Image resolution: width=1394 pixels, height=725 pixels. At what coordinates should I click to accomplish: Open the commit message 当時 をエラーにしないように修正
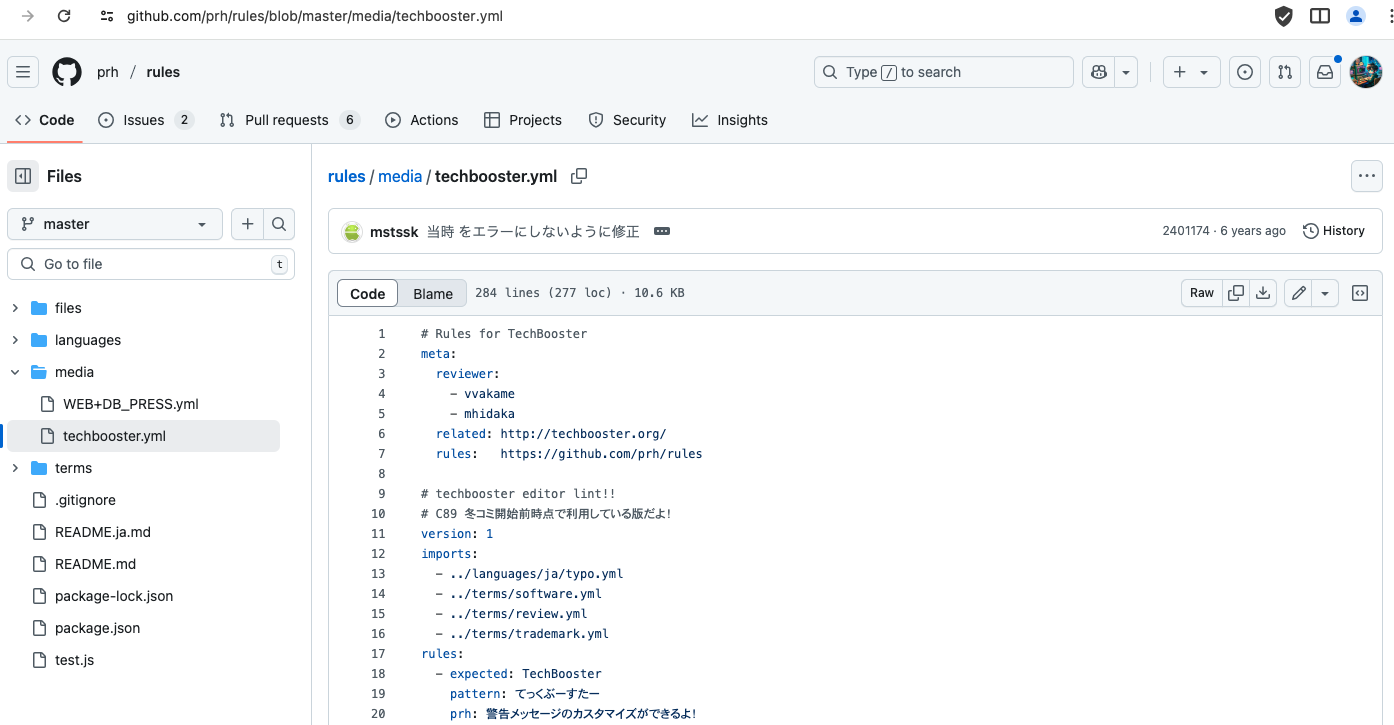[533, 231]
